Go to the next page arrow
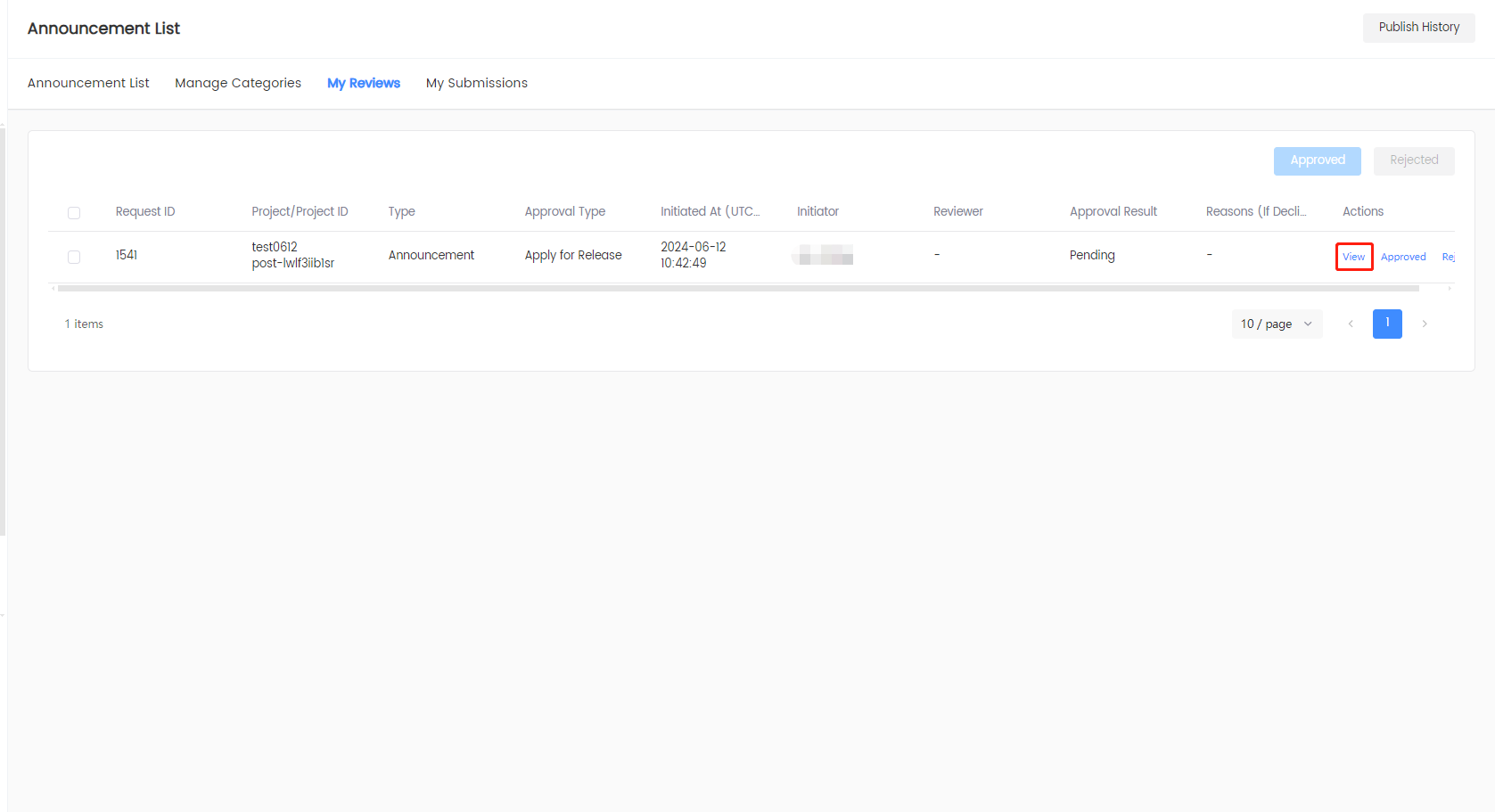Viewport: 1495px width, 812px height. pos(1425,324)
